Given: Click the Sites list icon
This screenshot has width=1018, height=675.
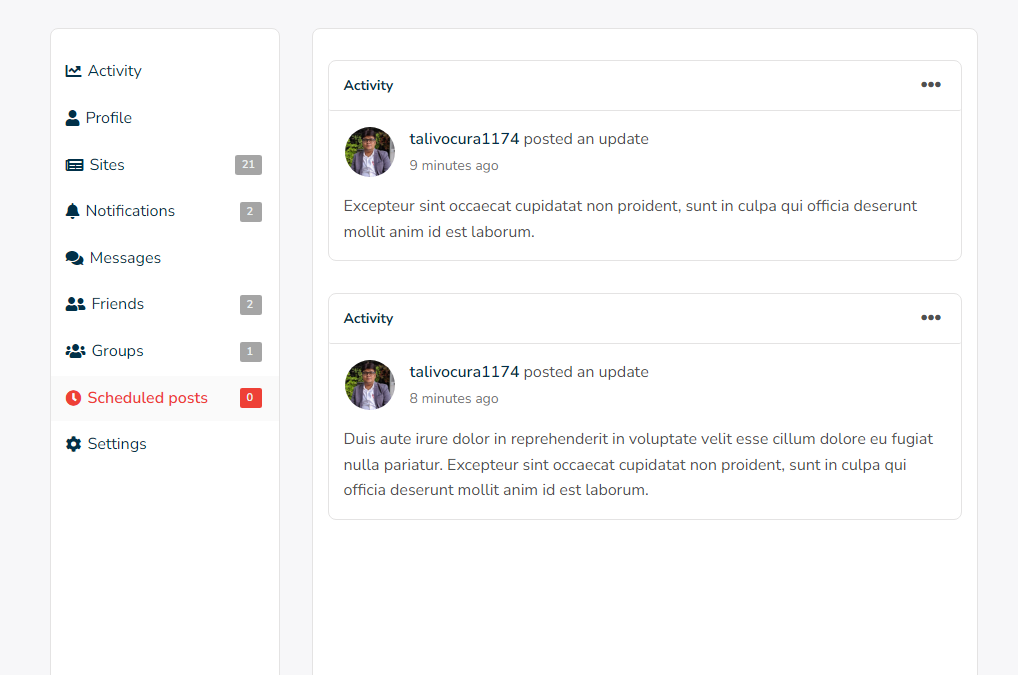Looking at the screenshot, I should click(74, 165).
